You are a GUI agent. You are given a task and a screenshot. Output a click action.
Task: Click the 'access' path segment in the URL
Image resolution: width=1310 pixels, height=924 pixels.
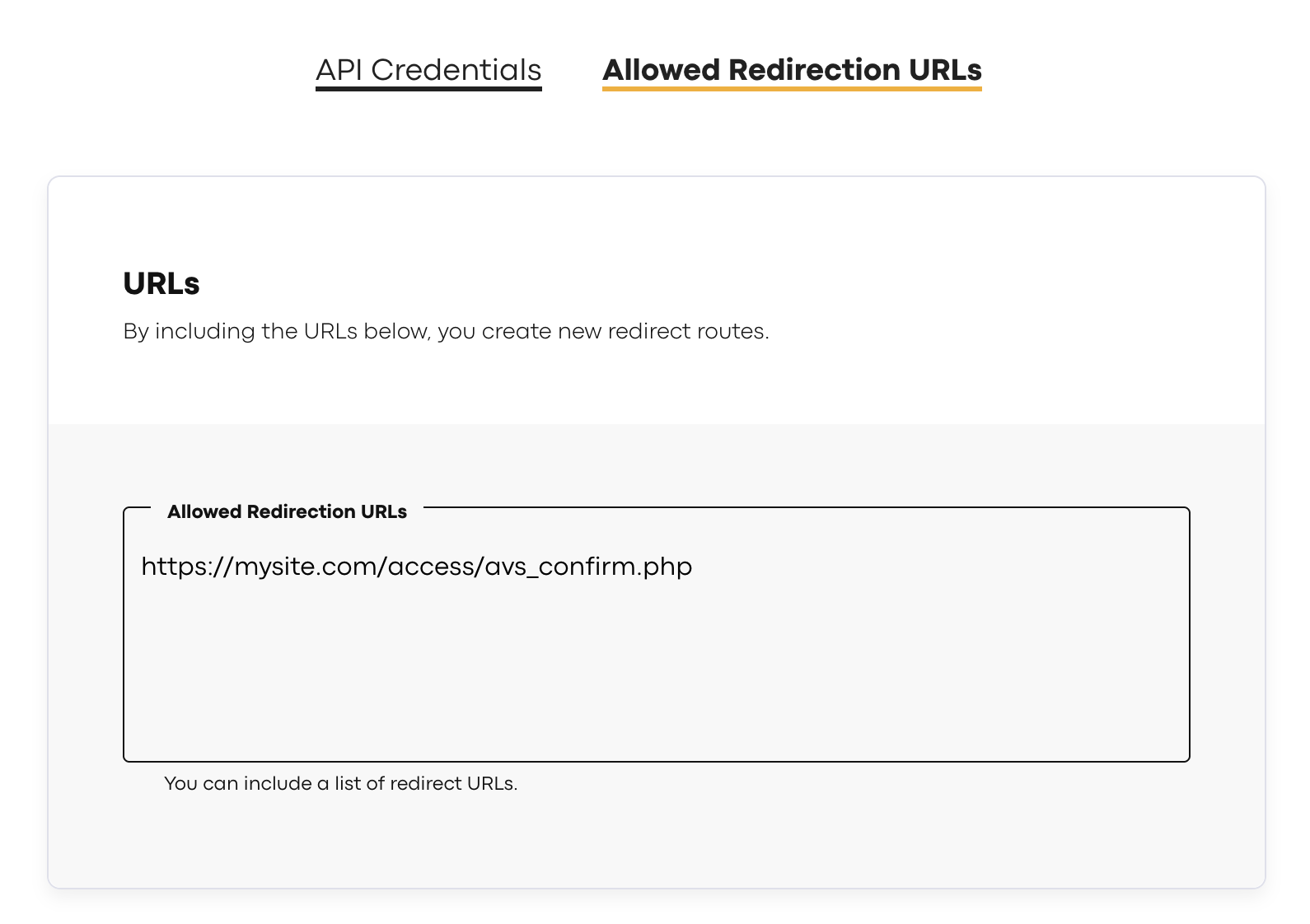coord(430,567)
